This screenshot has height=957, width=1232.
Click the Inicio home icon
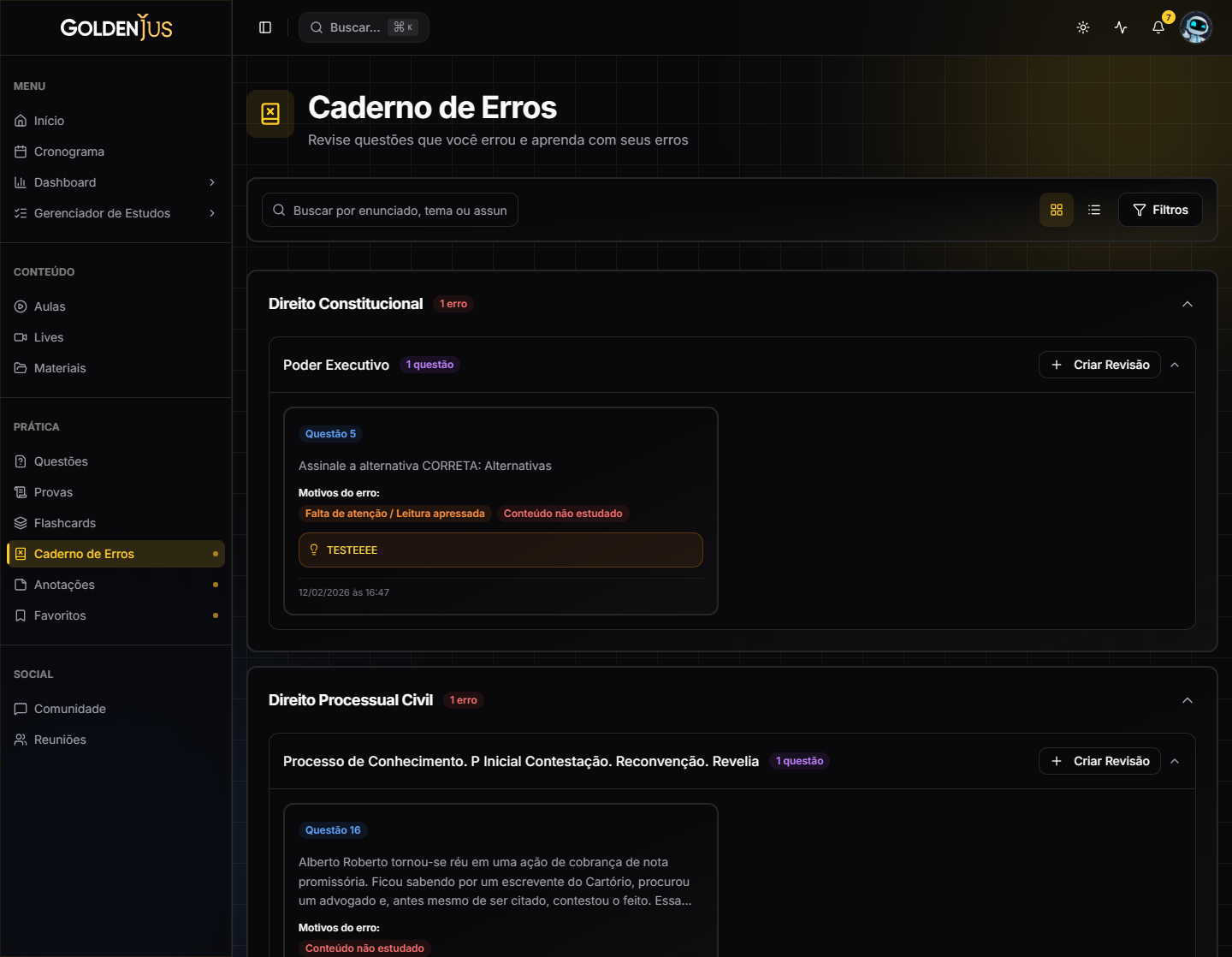(21, 121)
